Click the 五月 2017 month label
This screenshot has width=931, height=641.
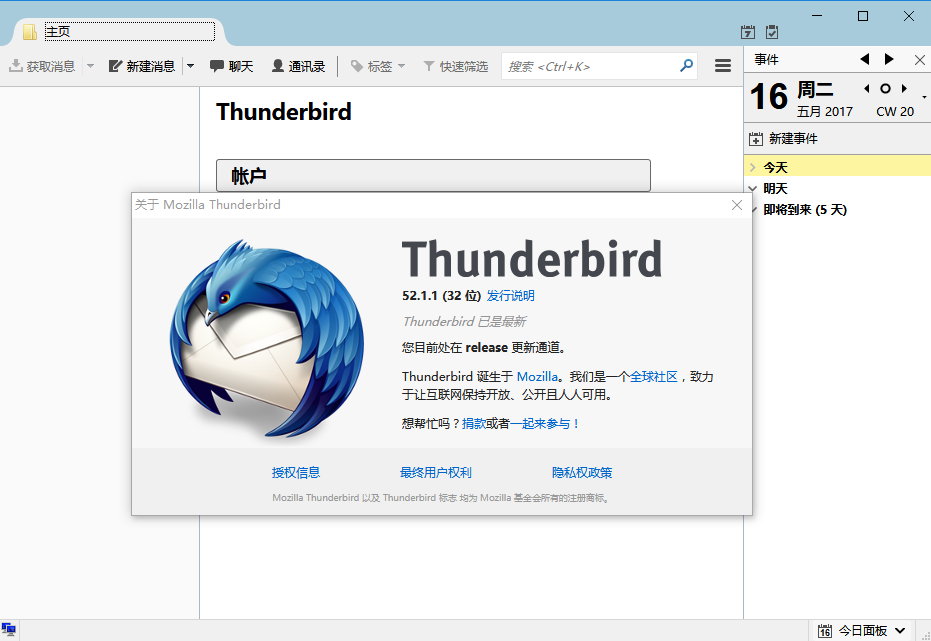(x=825, y=112)
